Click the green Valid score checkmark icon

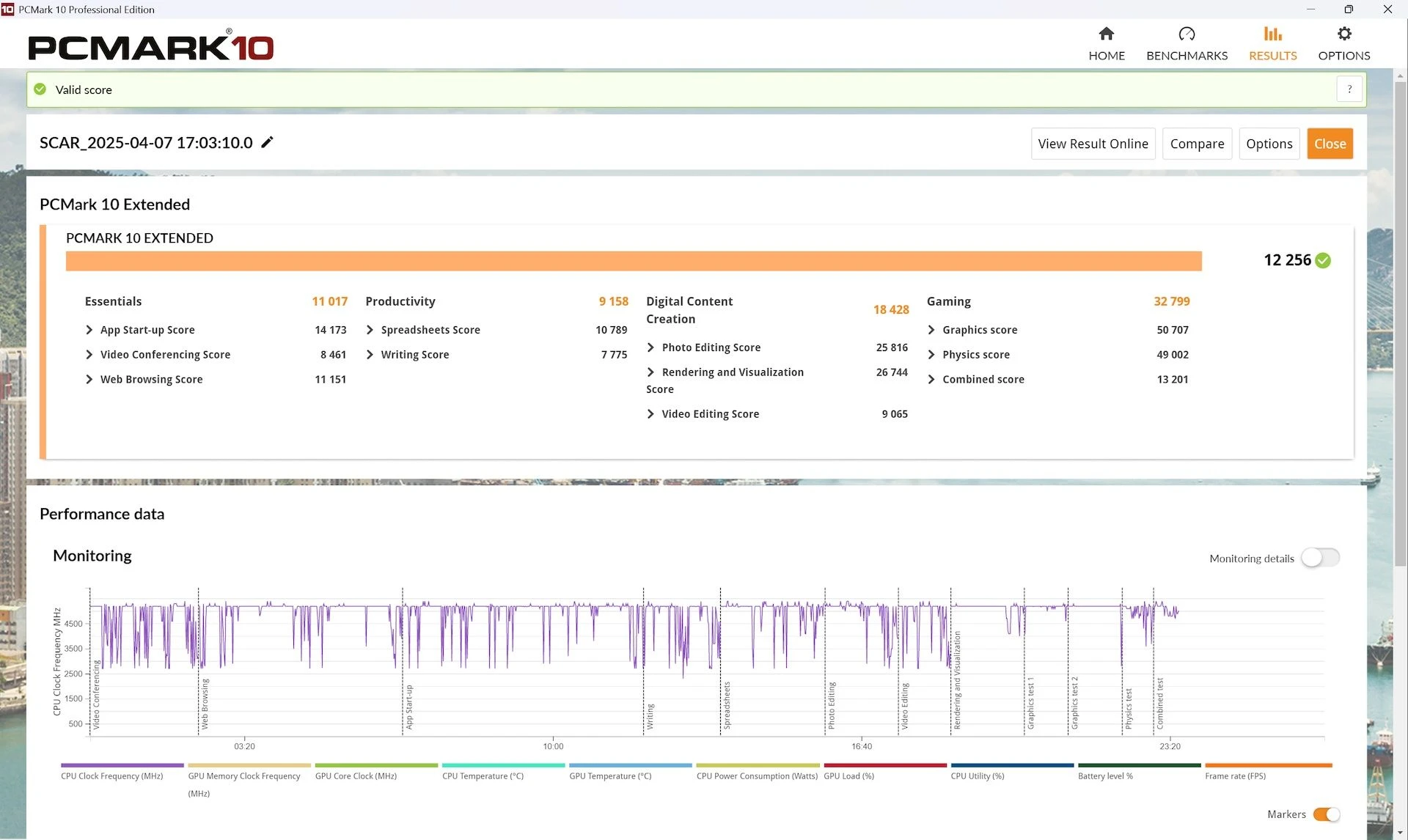(x=40, y=89)
